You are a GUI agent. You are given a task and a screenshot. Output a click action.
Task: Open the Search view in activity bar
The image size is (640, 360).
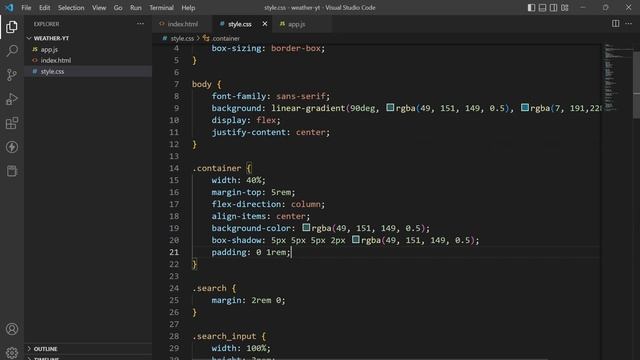coord(12,51)
